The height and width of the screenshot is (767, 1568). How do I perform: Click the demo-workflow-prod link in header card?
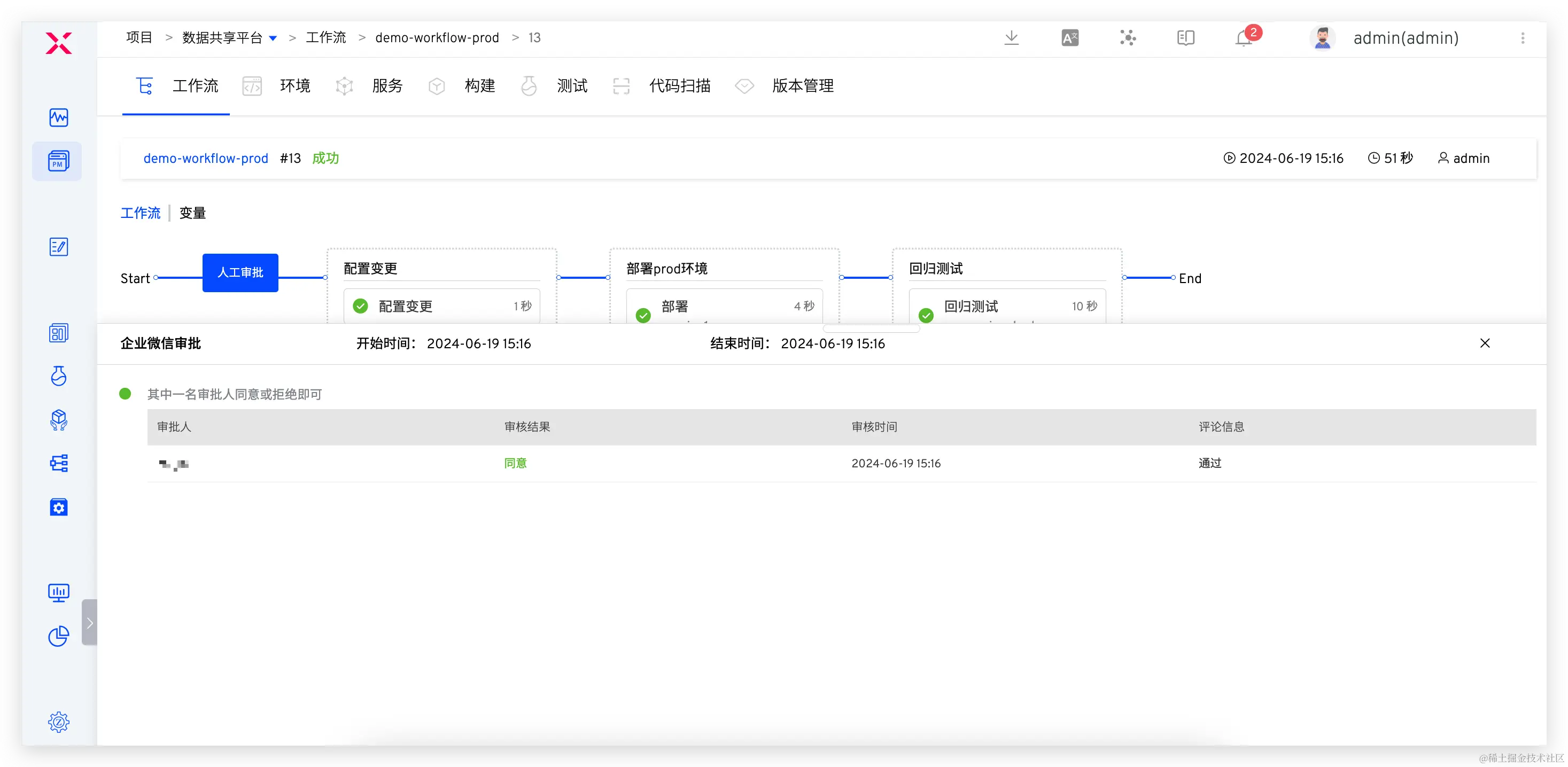[206, 158]
